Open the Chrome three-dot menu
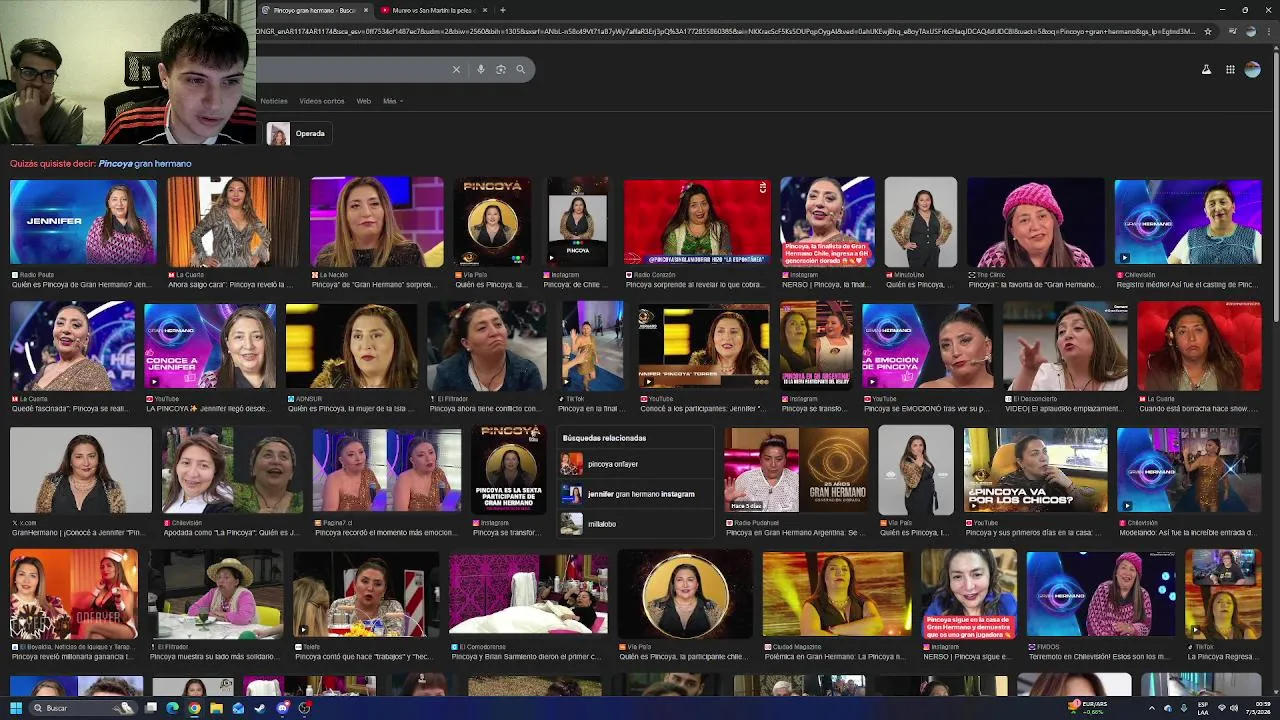The image size is (1280, 720). (1270, 31)
